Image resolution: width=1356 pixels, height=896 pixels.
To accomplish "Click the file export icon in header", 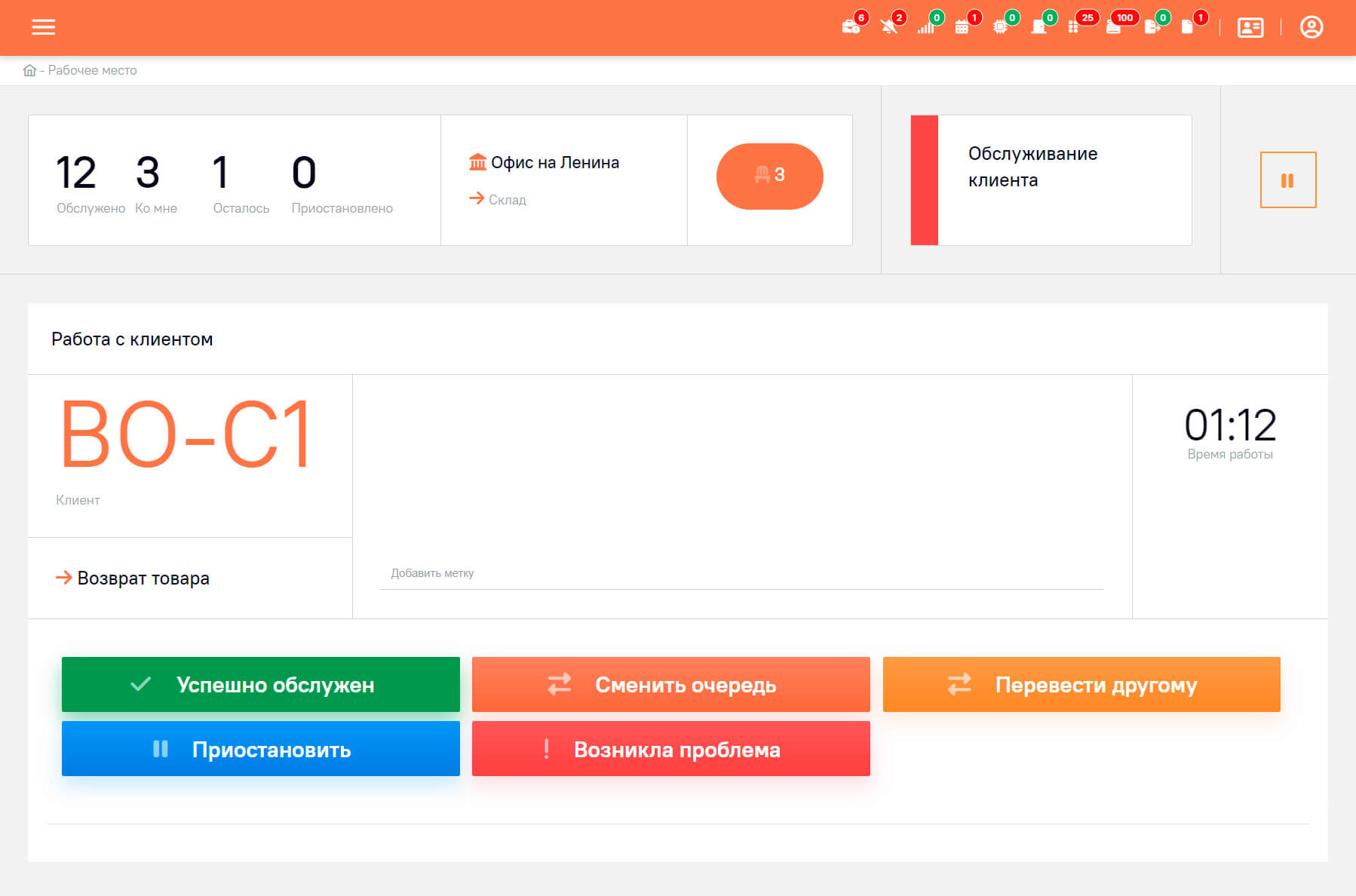I will pos(1152,27).
